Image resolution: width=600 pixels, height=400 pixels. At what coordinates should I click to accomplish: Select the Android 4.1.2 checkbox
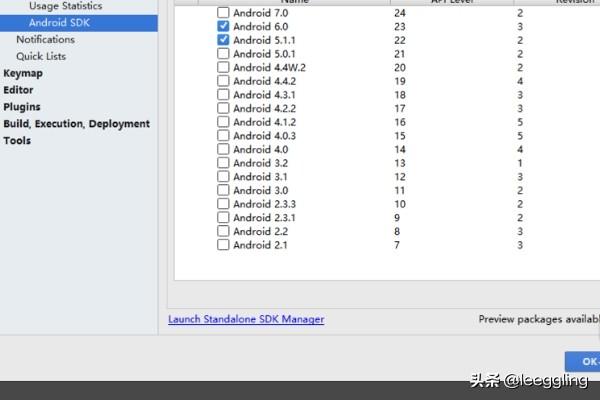coord(223,122)
